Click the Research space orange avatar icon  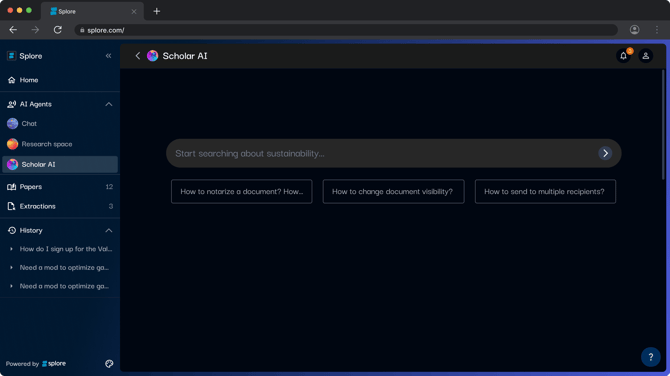pyautogui.click(x=12, y=144)
